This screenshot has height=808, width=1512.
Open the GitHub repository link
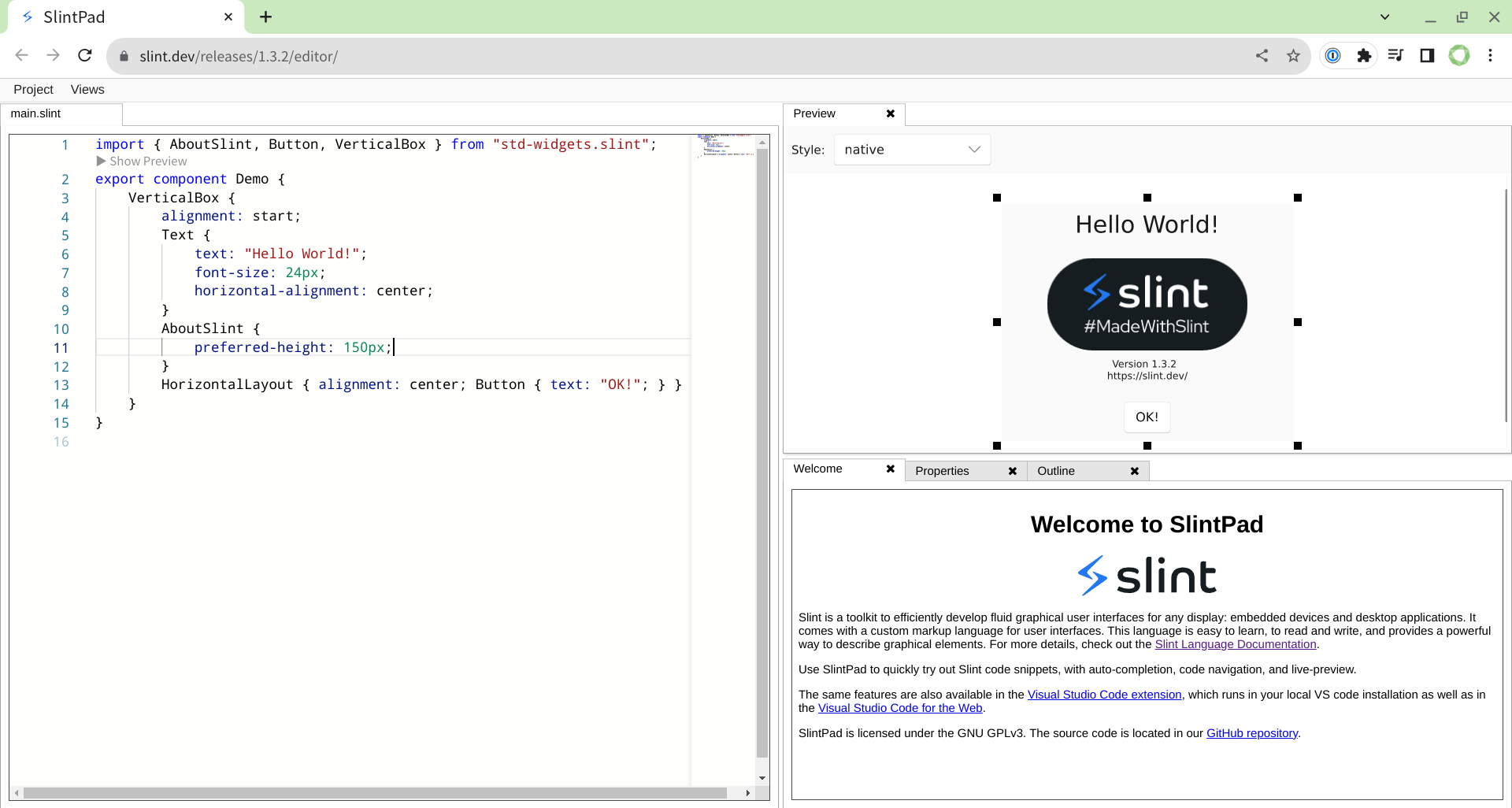click(x=1251, y=732)
